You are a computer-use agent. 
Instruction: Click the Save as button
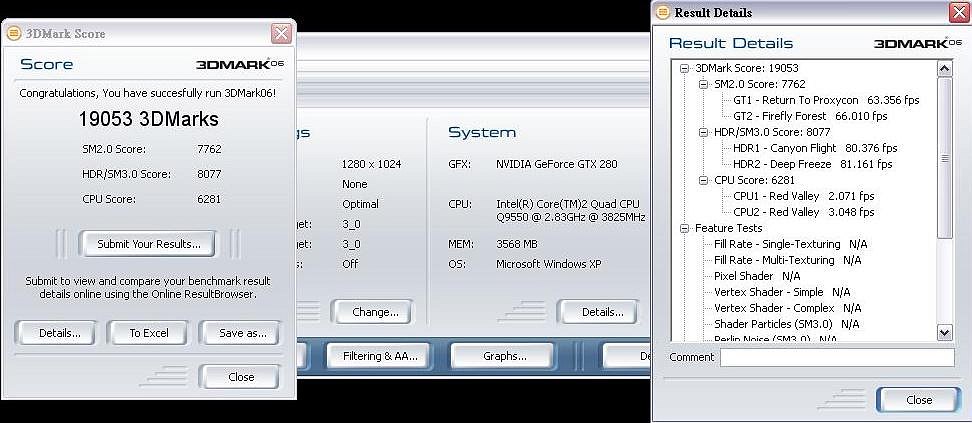(x=240, y=333)
